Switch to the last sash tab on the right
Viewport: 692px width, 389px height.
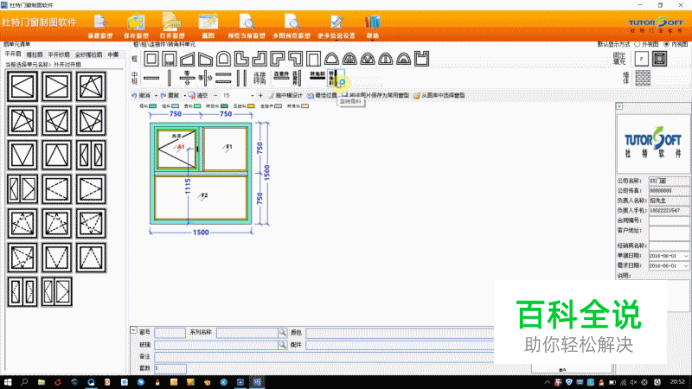[x=113, y=54]
